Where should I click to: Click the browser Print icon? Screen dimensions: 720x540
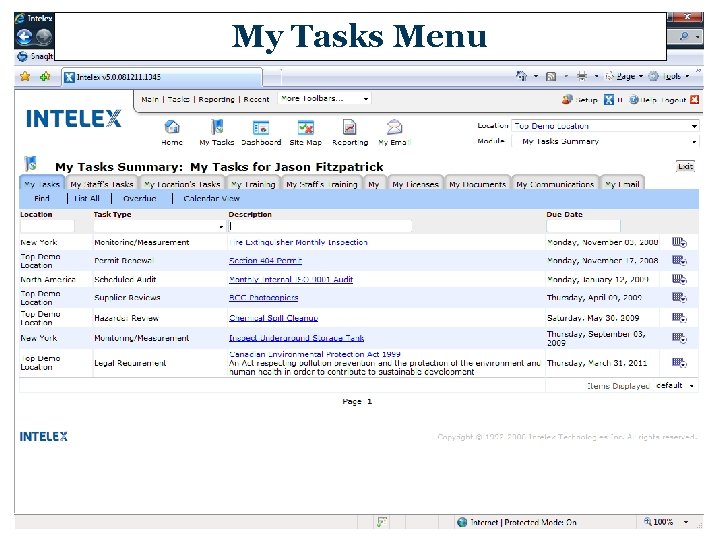[x=582, y=76]
